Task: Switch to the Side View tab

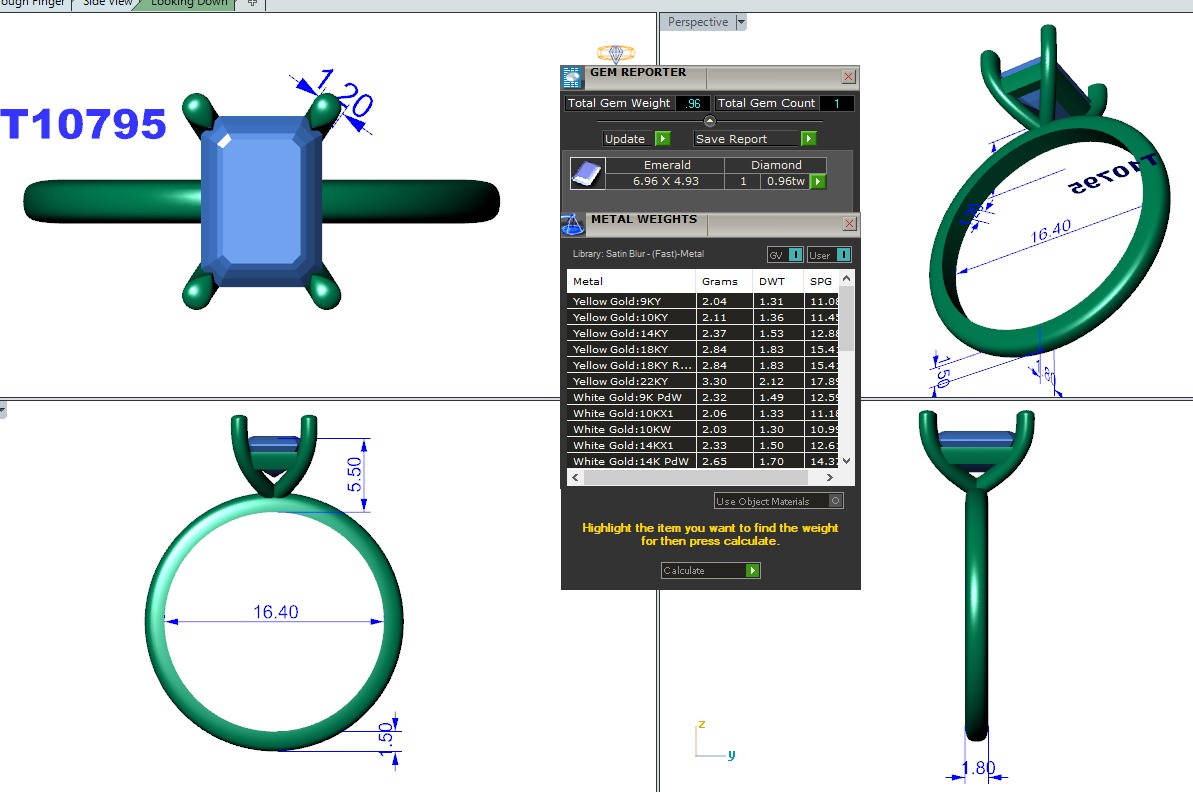Action: pyautogui.click(x=107, y=4)
